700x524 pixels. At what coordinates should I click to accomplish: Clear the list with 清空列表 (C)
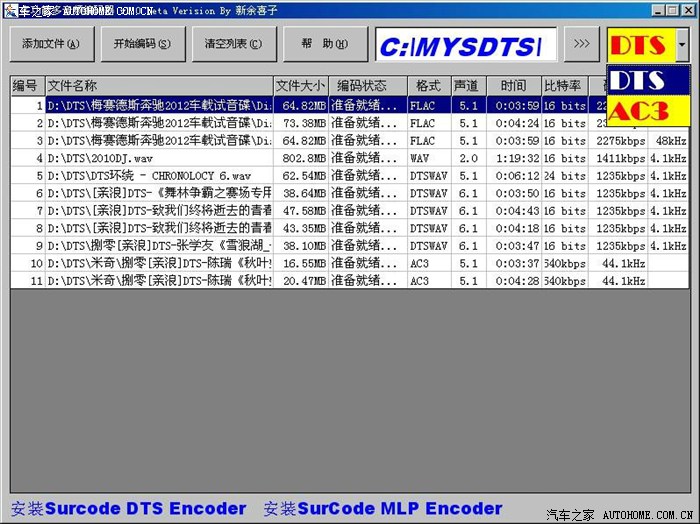[234, 44]
